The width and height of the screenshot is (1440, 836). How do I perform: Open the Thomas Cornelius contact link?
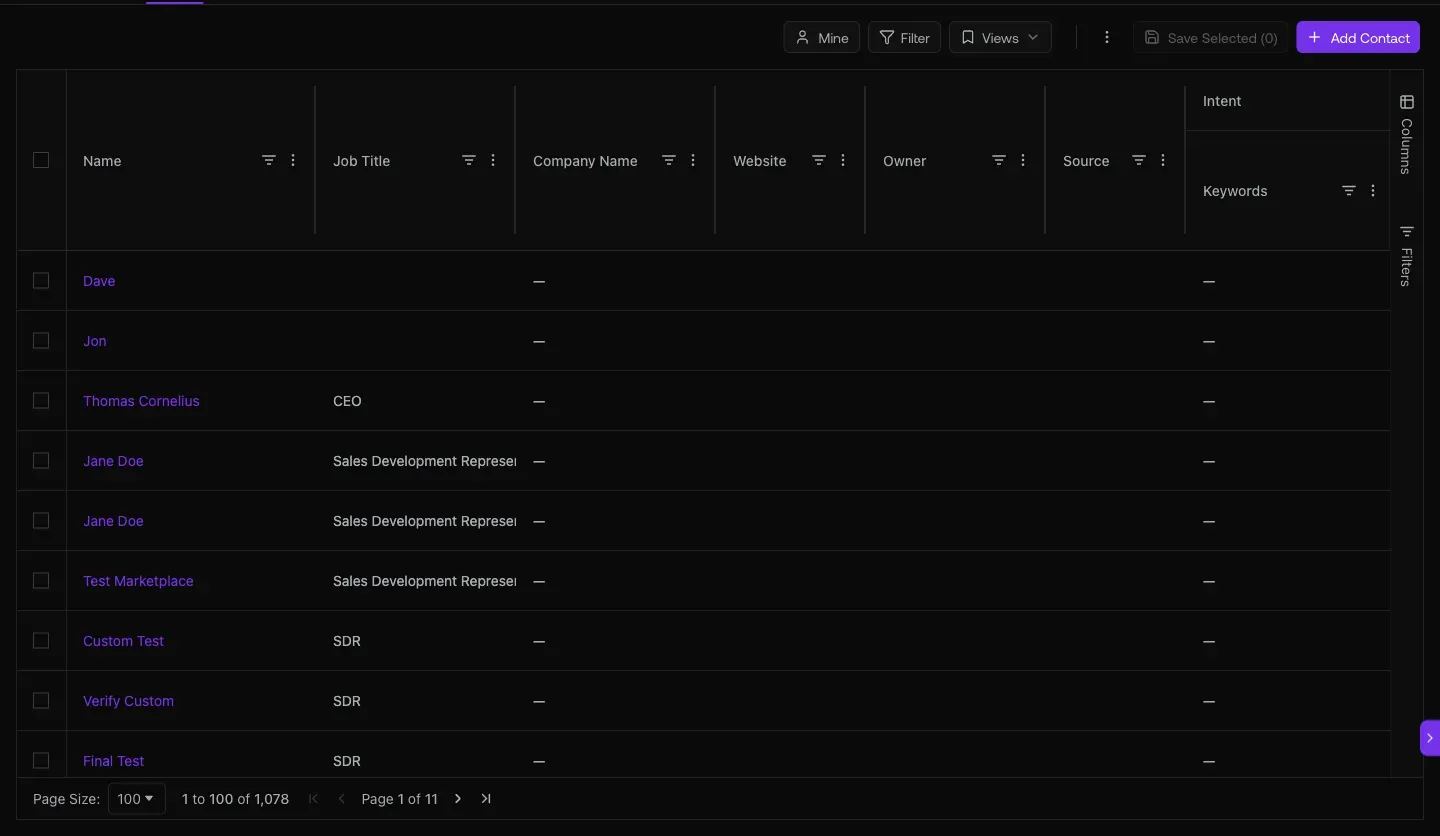coord(141,401)
